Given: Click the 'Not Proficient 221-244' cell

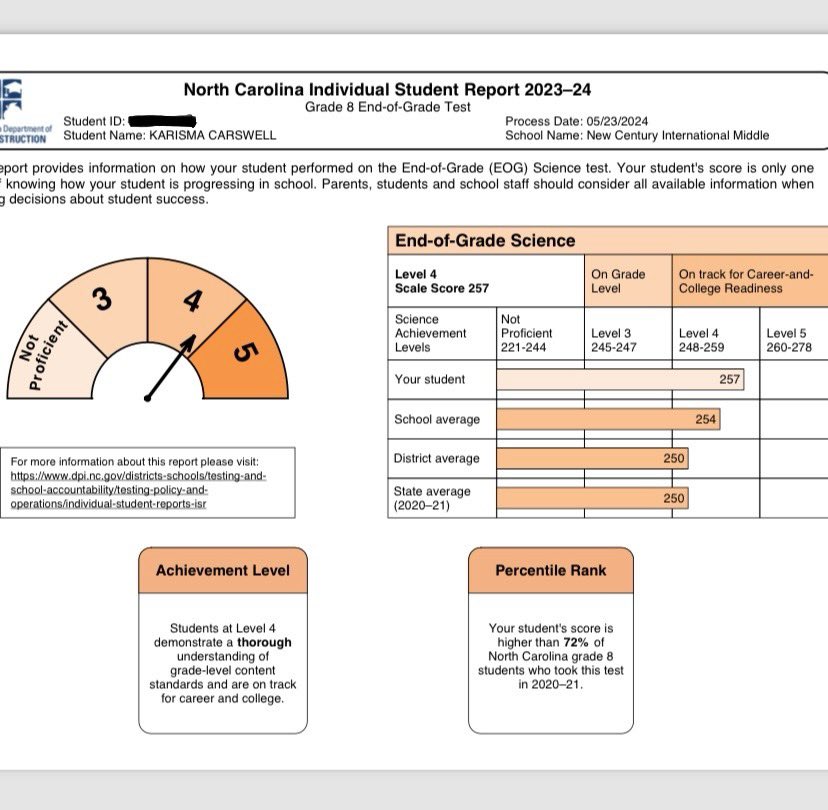Looking at the screenshot, I should (x=540, y=333).
